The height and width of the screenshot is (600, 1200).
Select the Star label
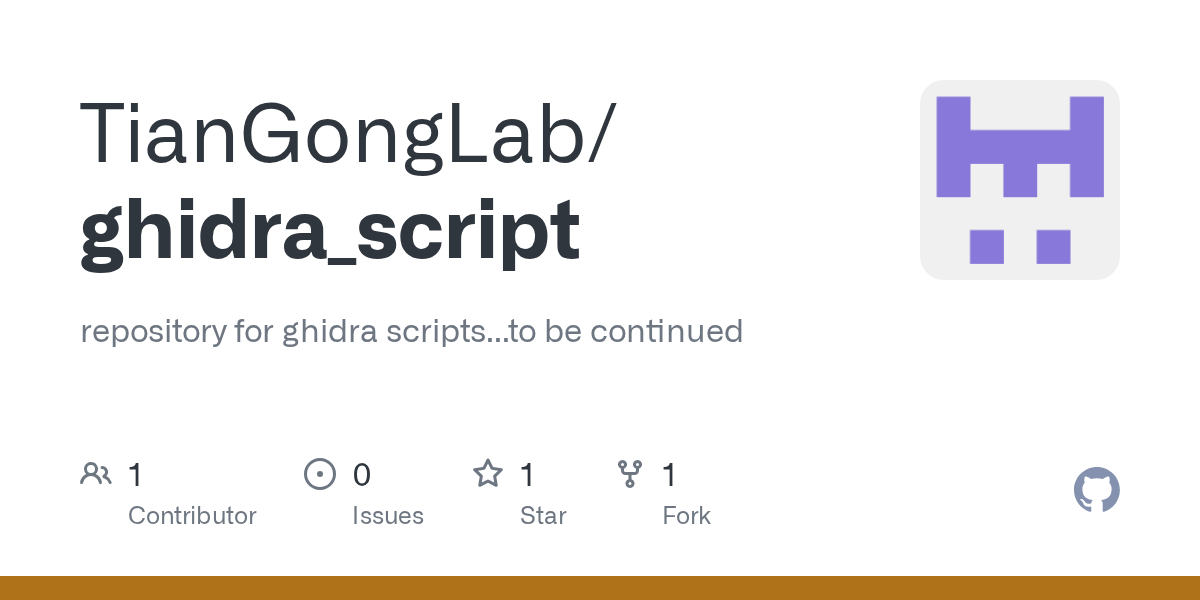[x=543, y=516]
